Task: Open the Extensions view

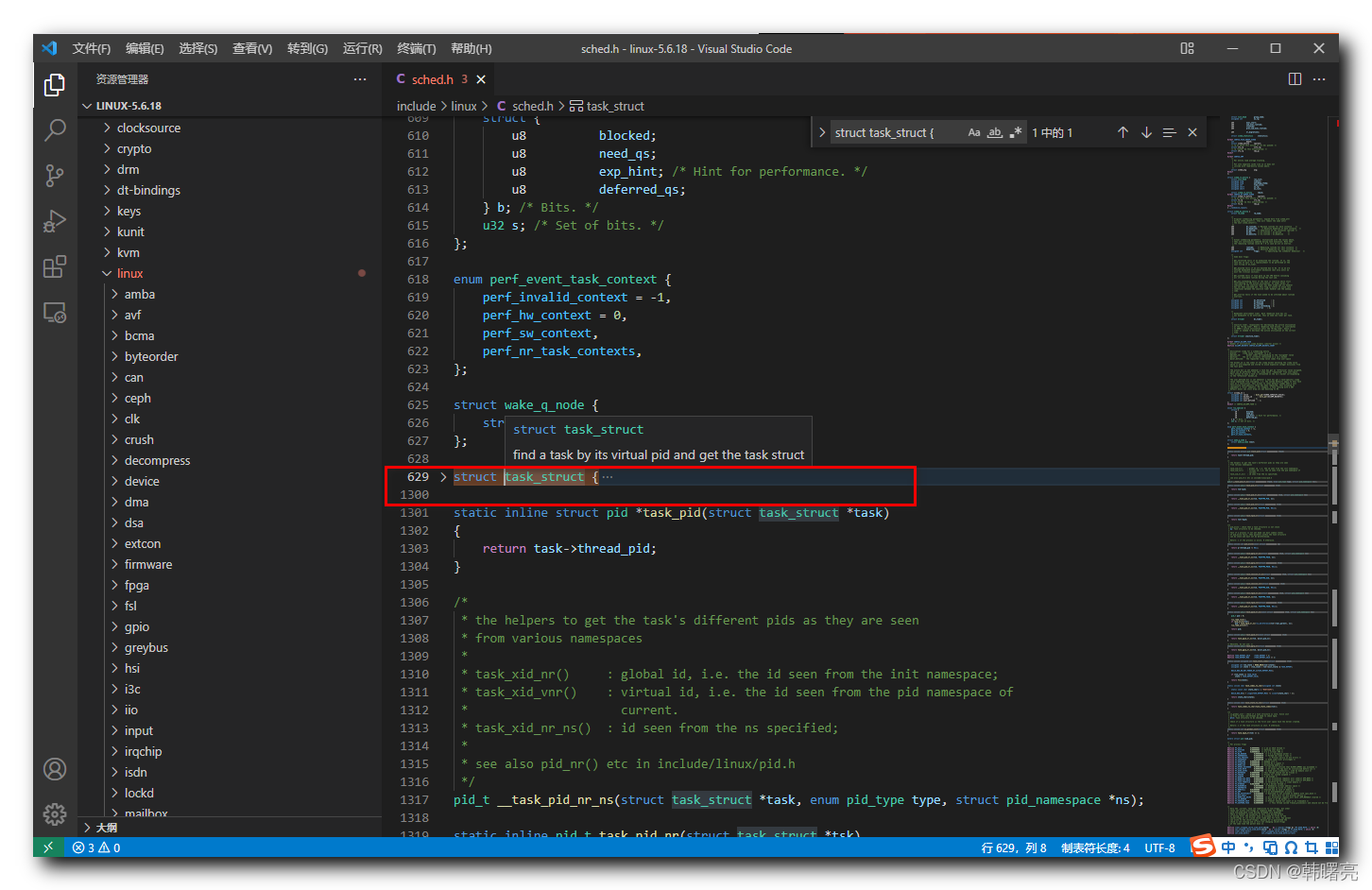Action: coord(55,266)
